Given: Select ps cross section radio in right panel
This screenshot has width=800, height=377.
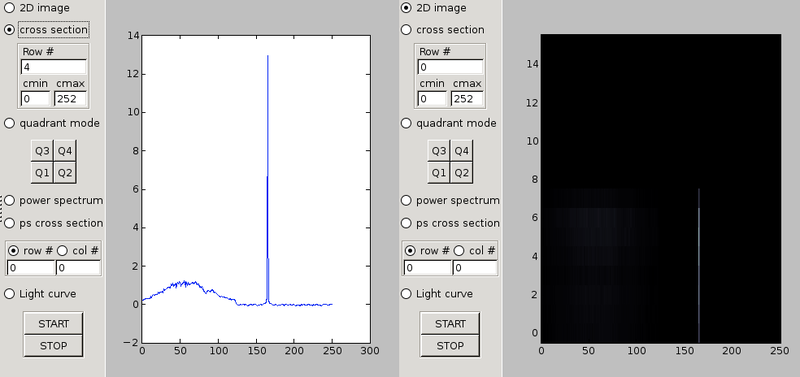Looking at the screenshot, I should [406, 223].
